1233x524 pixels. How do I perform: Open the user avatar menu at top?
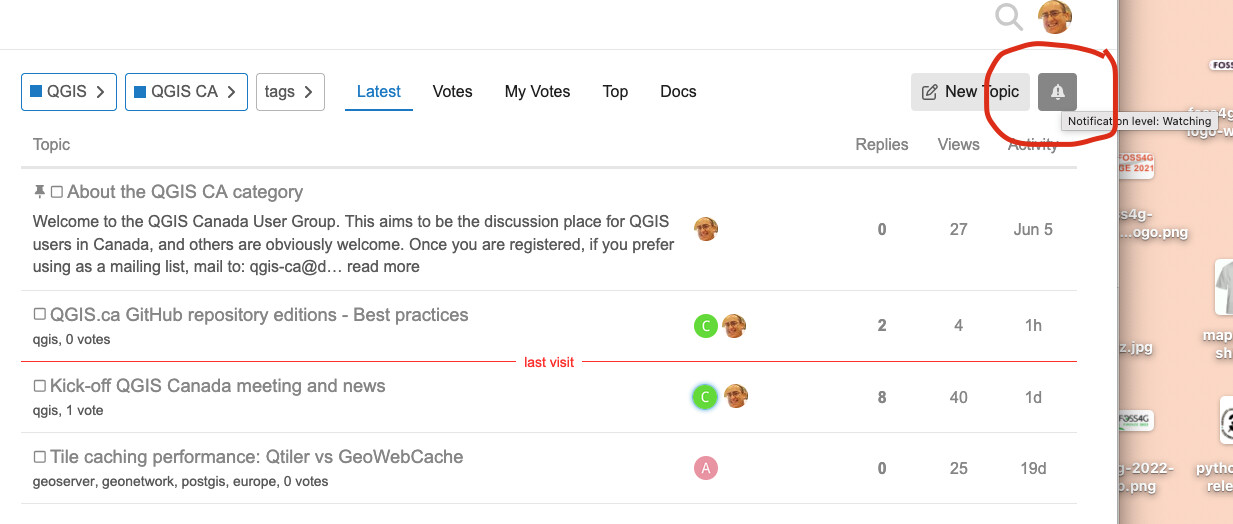(x=1055, y=16)
